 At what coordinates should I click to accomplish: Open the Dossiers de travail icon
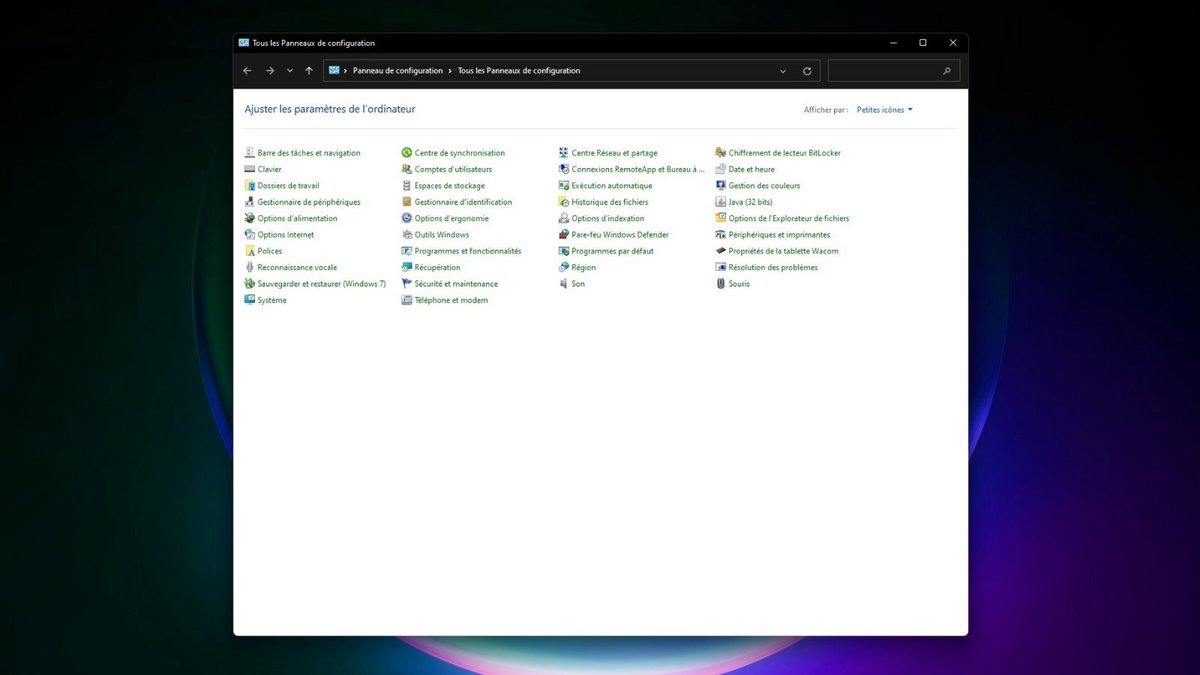(x=250, y=186)
